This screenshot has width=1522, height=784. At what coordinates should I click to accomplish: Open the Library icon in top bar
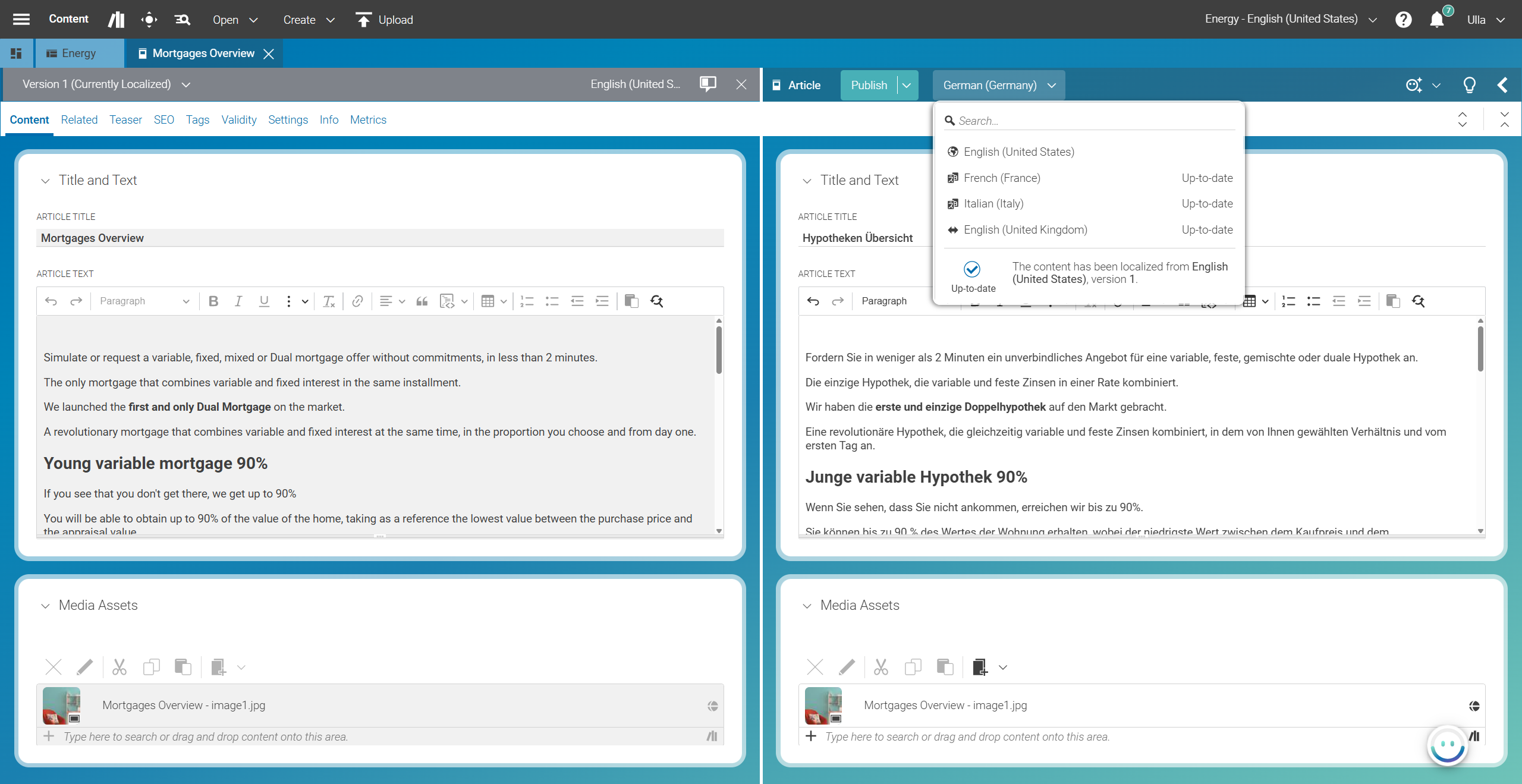coord(117,20)
